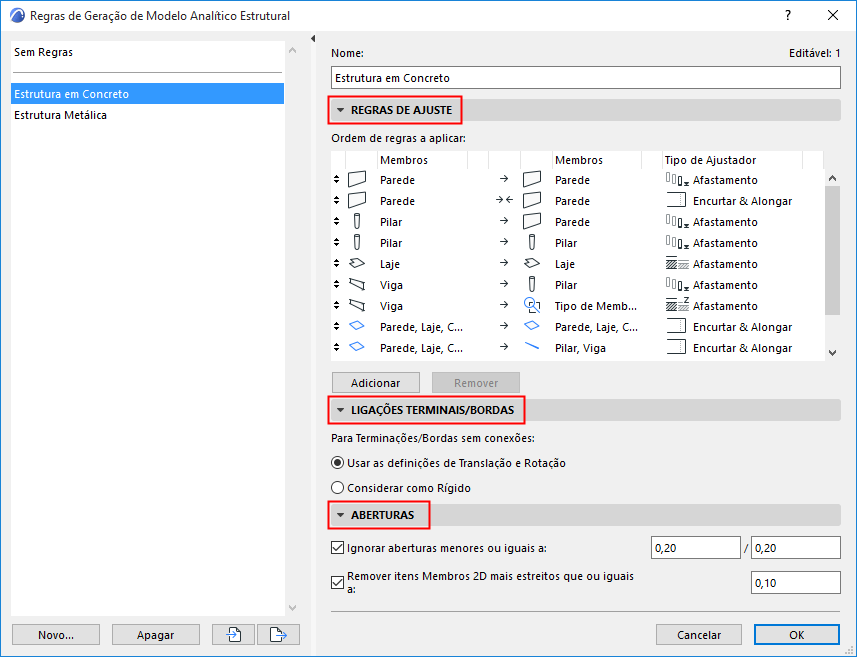Click wall icon in Parede Encurtar & Alongar row
Image resolution: width=857 pixels, height=657 pixels.
tap(357, 200)
